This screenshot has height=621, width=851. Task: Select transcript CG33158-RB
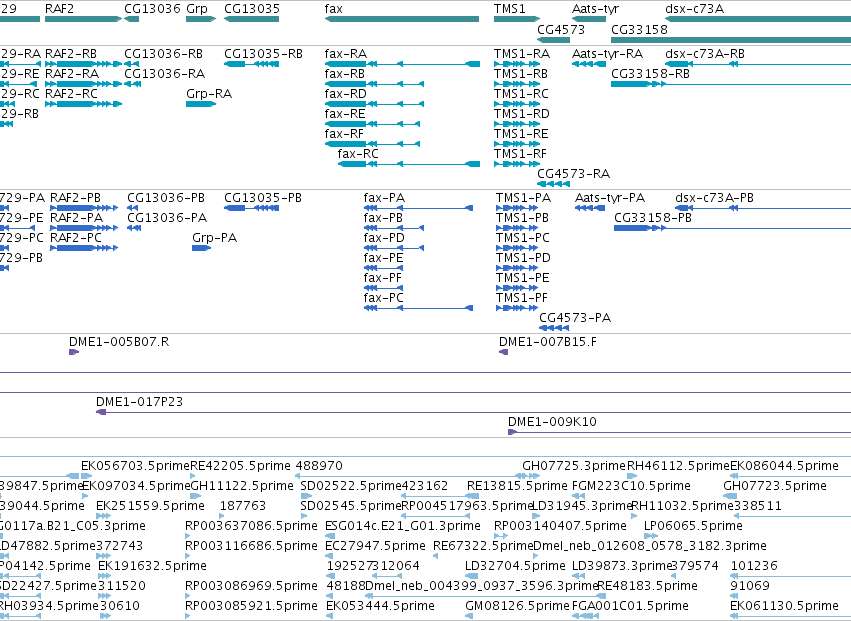[x=650, y=74]
